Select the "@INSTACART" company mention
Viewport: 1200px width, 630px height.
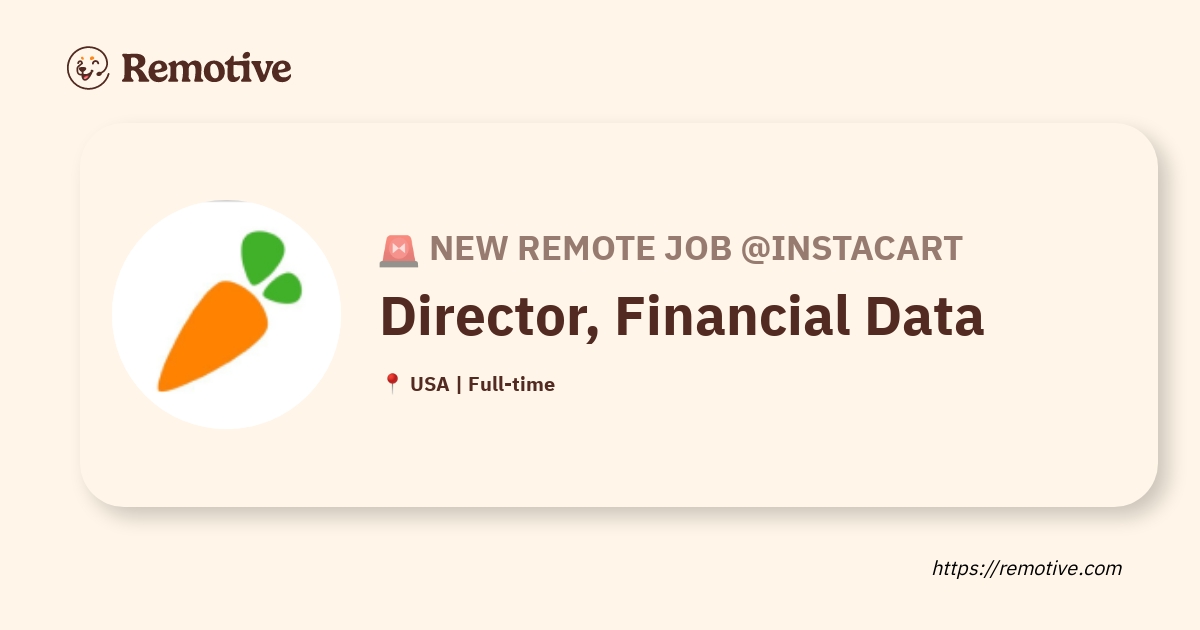click(851, 248)
